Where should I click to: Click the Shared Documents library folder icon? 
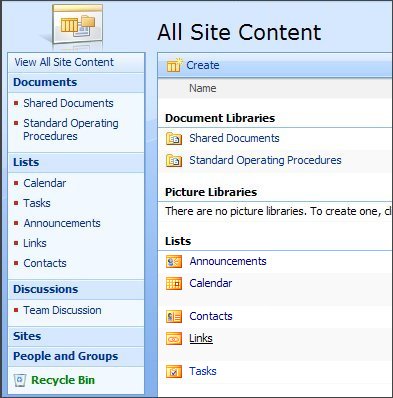[x=174, y=138]
